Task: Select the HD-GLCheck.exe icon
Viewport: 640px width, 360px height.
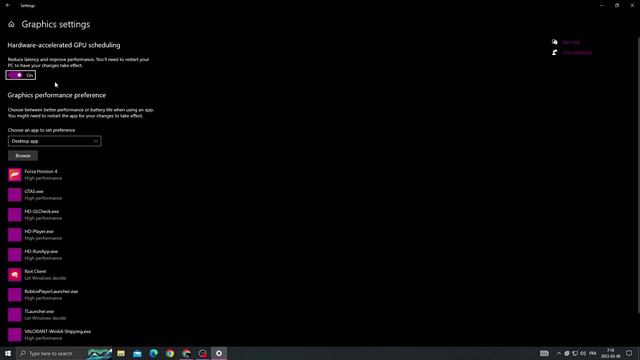Action: click(15, 215)
